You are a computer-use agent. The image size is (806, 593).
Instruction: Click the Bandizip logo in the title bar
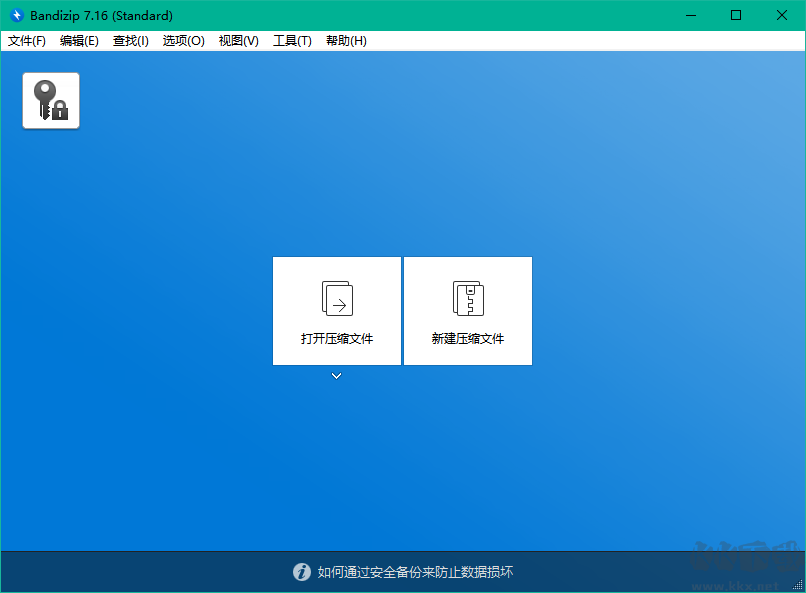15,15
